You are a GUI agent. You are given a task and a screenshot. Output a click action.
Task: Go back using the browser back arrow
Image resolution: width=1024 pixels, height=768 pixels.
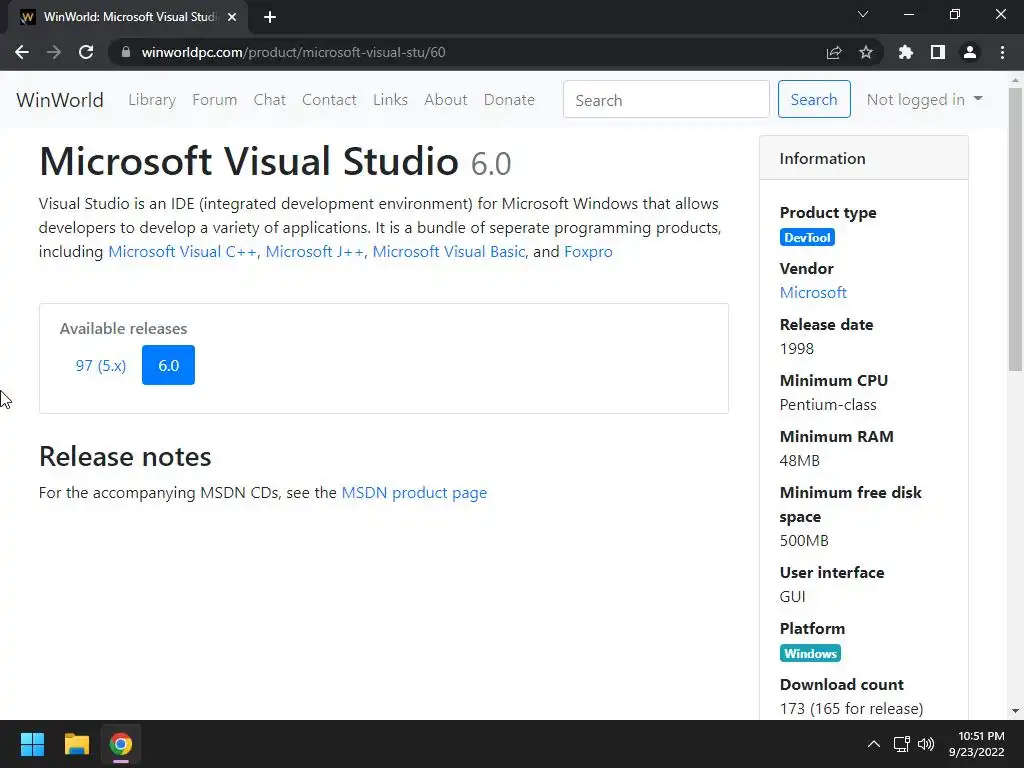point(22,52)
